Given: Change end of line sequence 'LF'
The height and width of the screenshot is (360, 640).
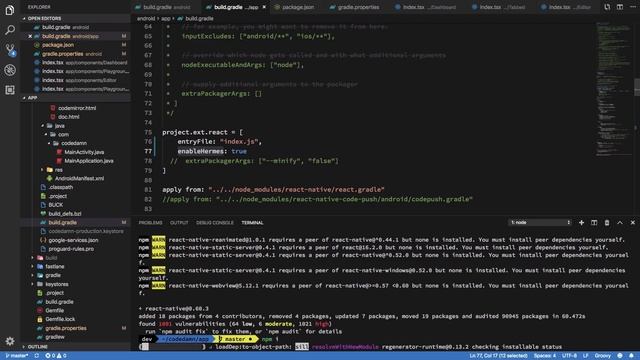Looking at the screenshot, I should (585, 356).
